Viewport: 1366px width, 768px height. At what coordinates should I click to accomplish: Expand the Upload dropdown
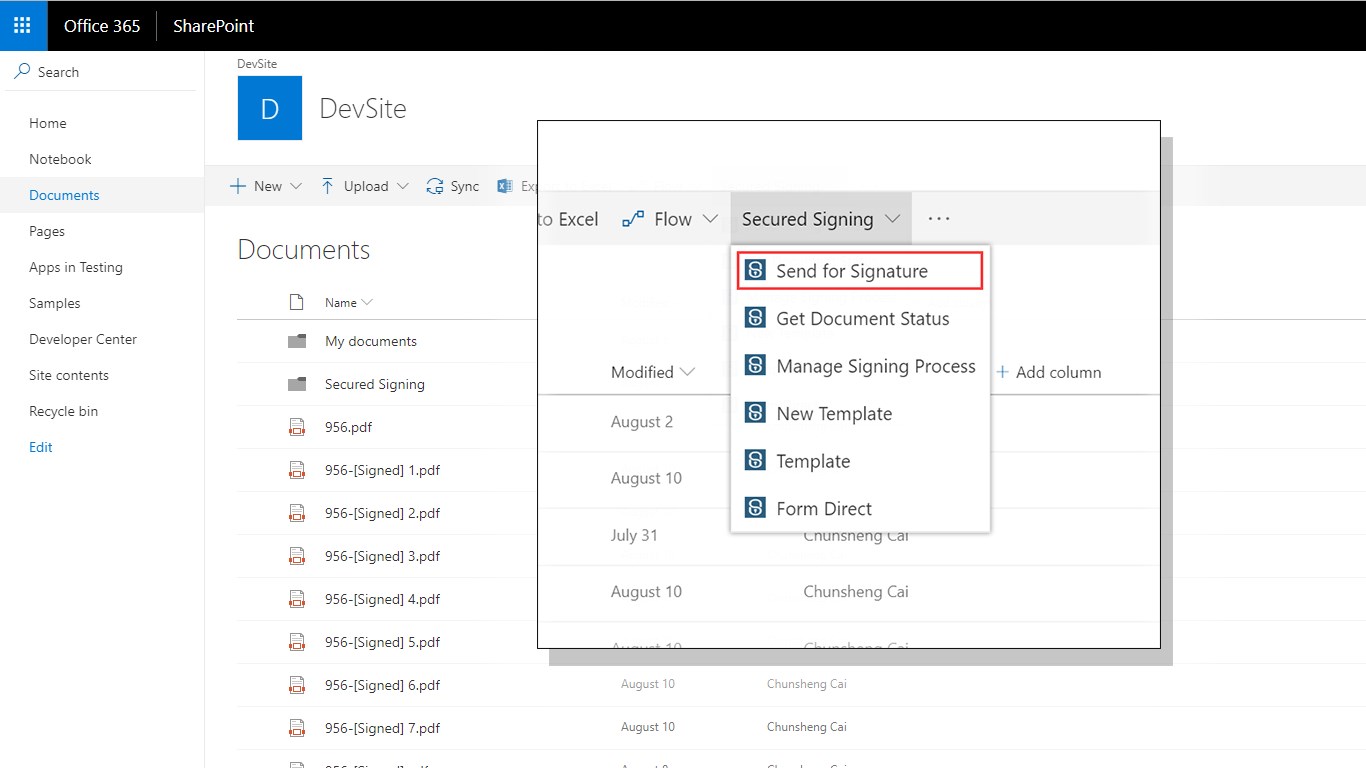(x=403, y=186)
